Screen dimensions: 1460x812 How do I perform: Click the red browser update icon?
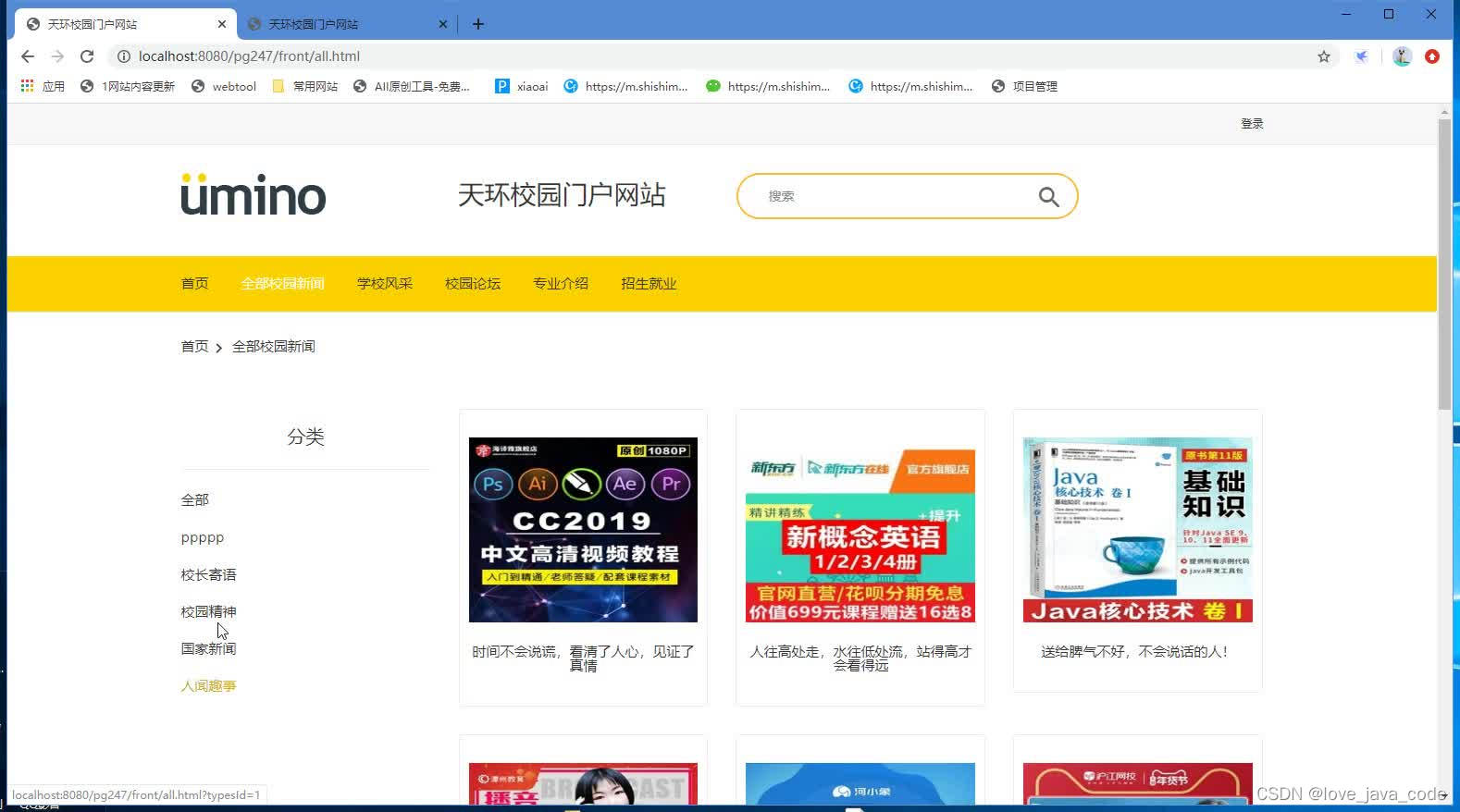[1432, 56]
